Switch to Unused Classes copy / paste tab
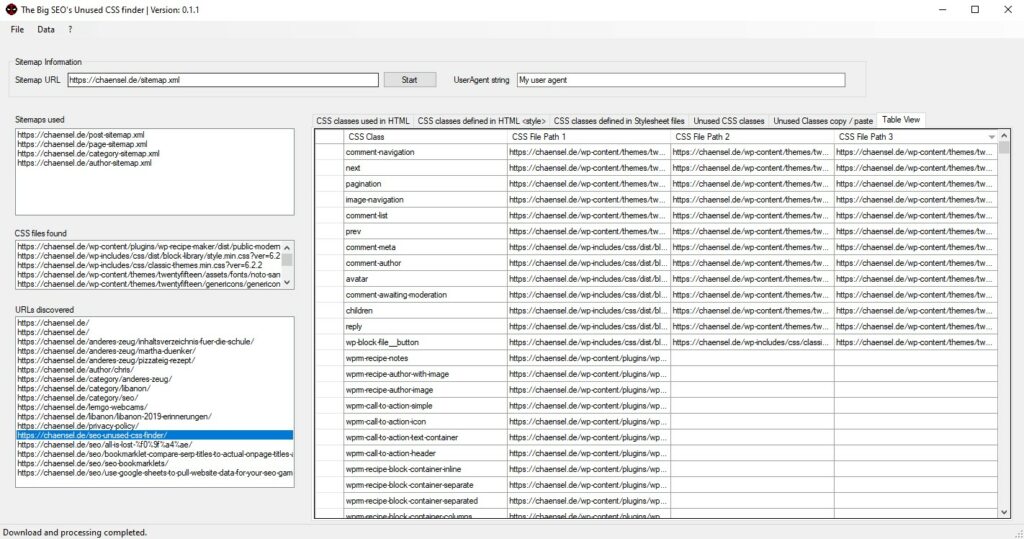The width and height of the screenshot is (1024, 539). [823, 121]
